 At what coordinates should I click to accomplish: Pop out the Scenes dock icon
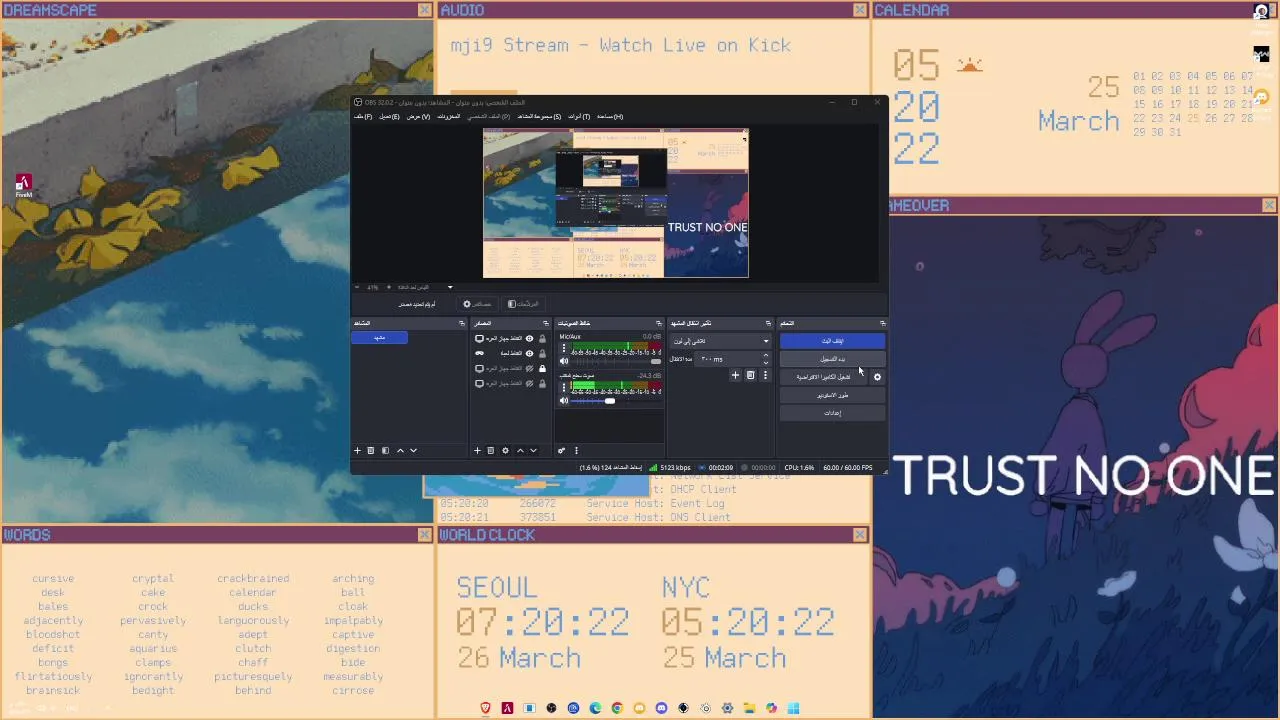click(x=462, y=323)
